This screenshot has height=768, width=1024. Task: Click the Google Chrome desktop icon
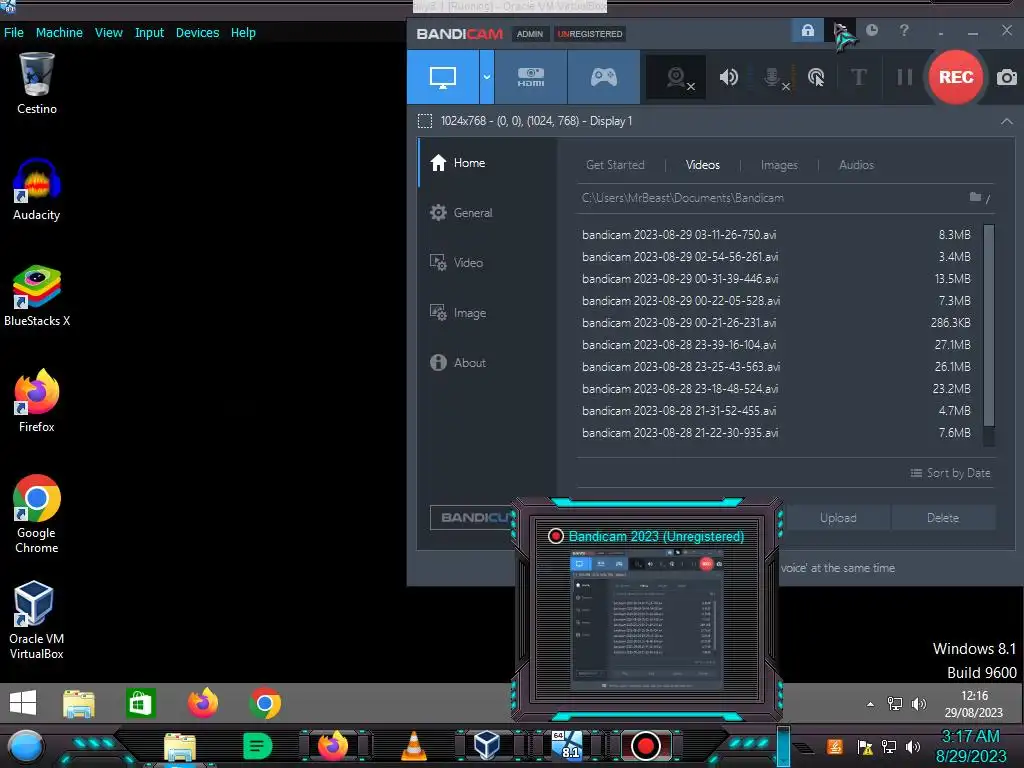click(x=37, y=515)
